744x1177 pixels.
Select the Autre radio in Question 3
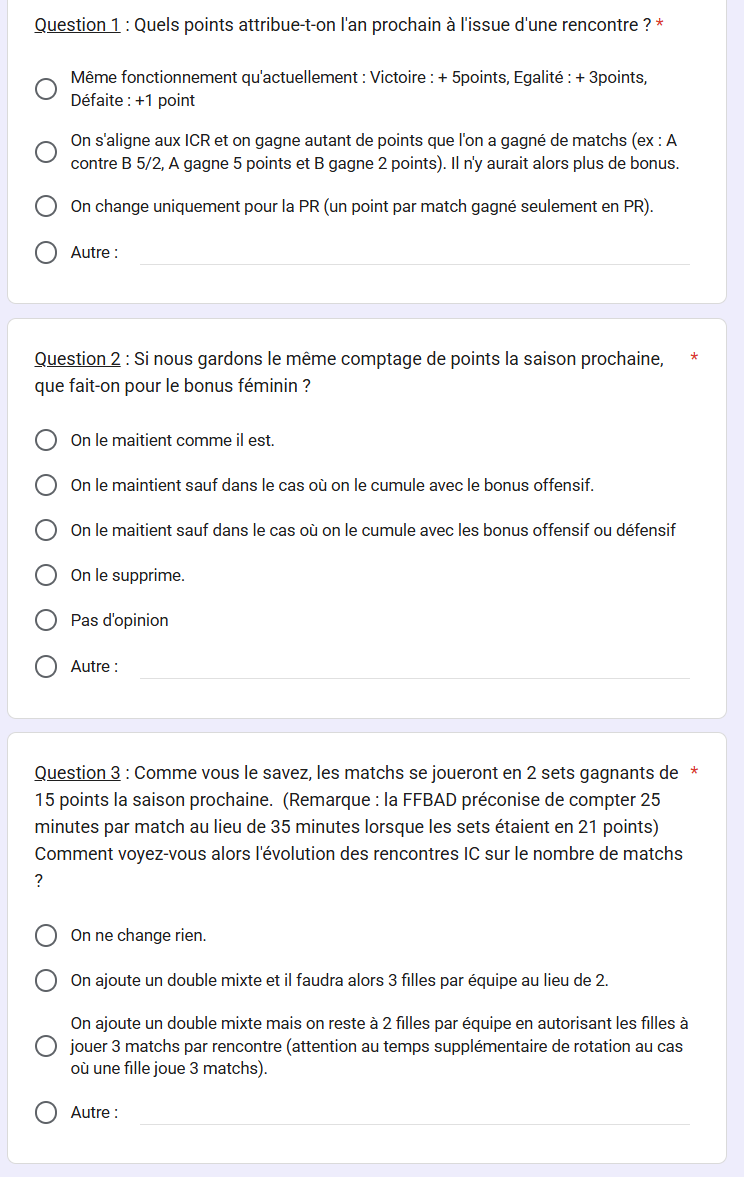(x=46, y=1112)
